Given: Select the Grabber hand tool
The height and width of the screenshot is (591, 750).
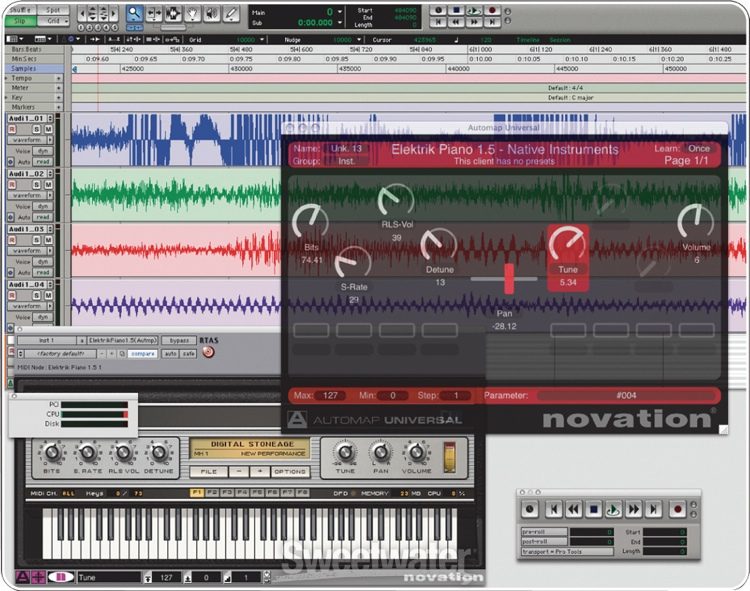Looking at the screenshot, I should (x=193, y=14).
